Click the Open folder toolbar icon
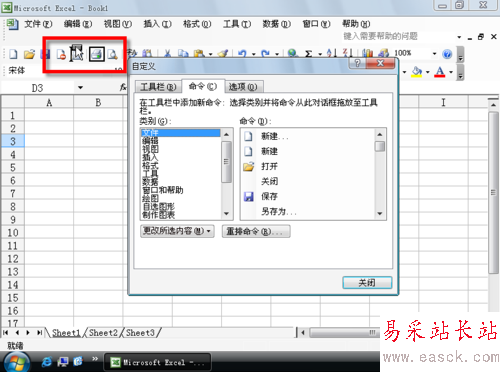The width and height of the screenshot is (500, 372). (29, 54)
